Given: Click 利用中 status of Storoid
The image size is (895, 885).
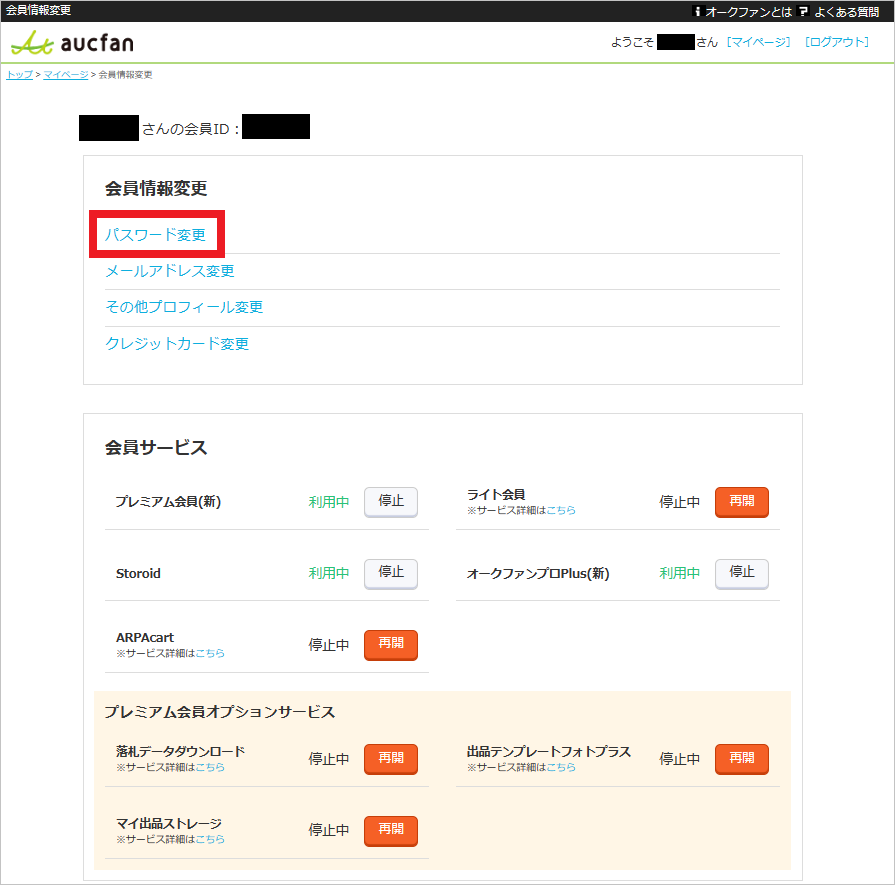Looking at the screenshot, I should pyautogui.click(x=329, y=573).
